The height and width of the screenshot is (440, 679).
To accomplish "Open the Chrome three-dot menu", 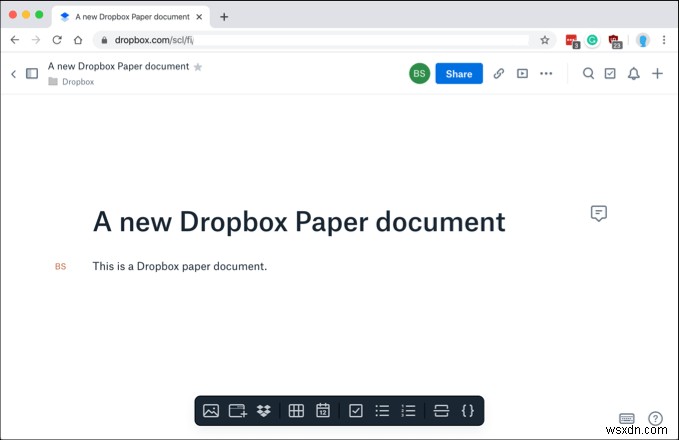I will pyautogui.click(x=664, y=40).
